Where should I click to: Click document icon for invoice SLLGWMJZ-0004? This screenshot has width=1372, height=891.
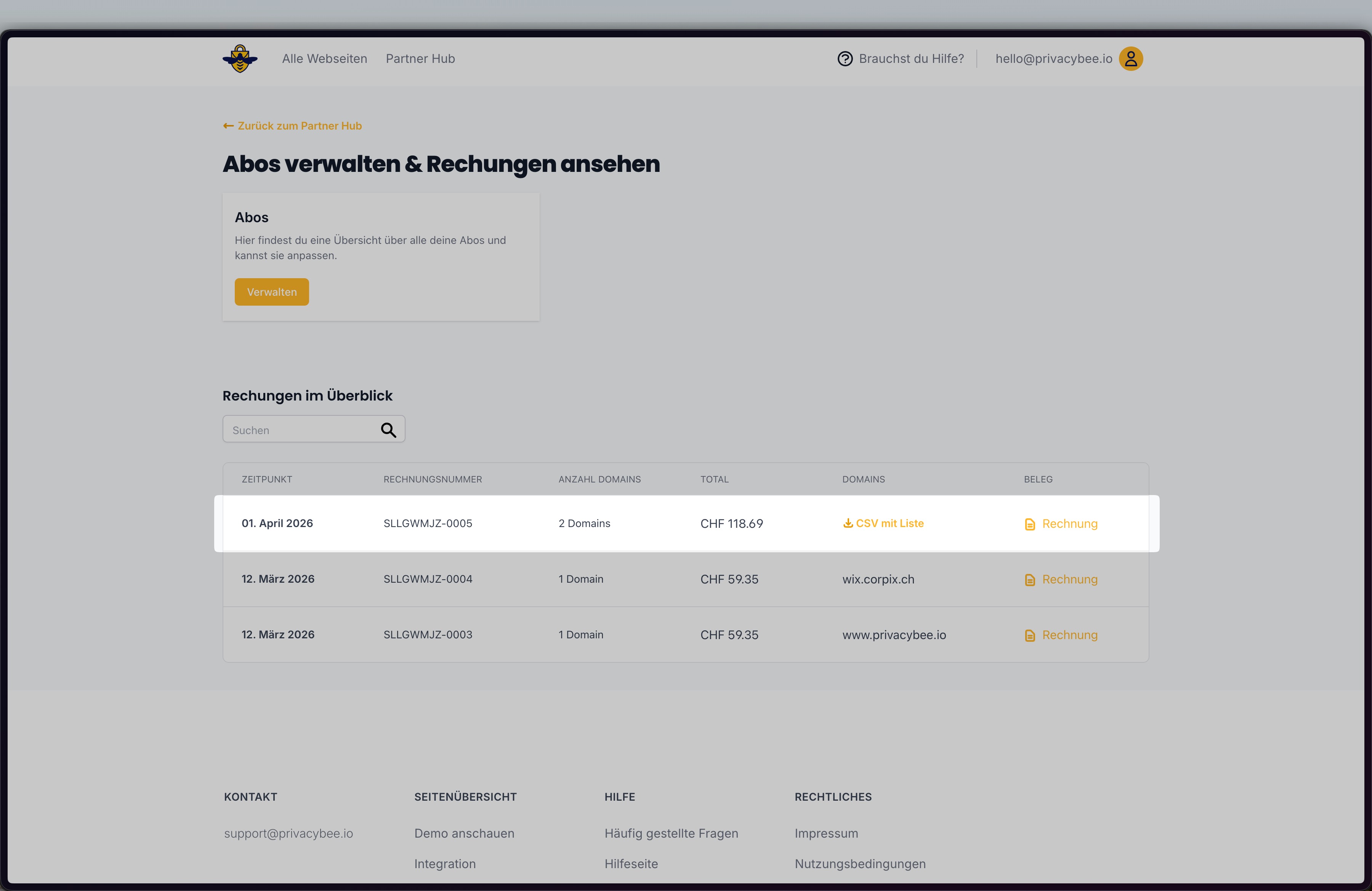tap(1030, 580)
